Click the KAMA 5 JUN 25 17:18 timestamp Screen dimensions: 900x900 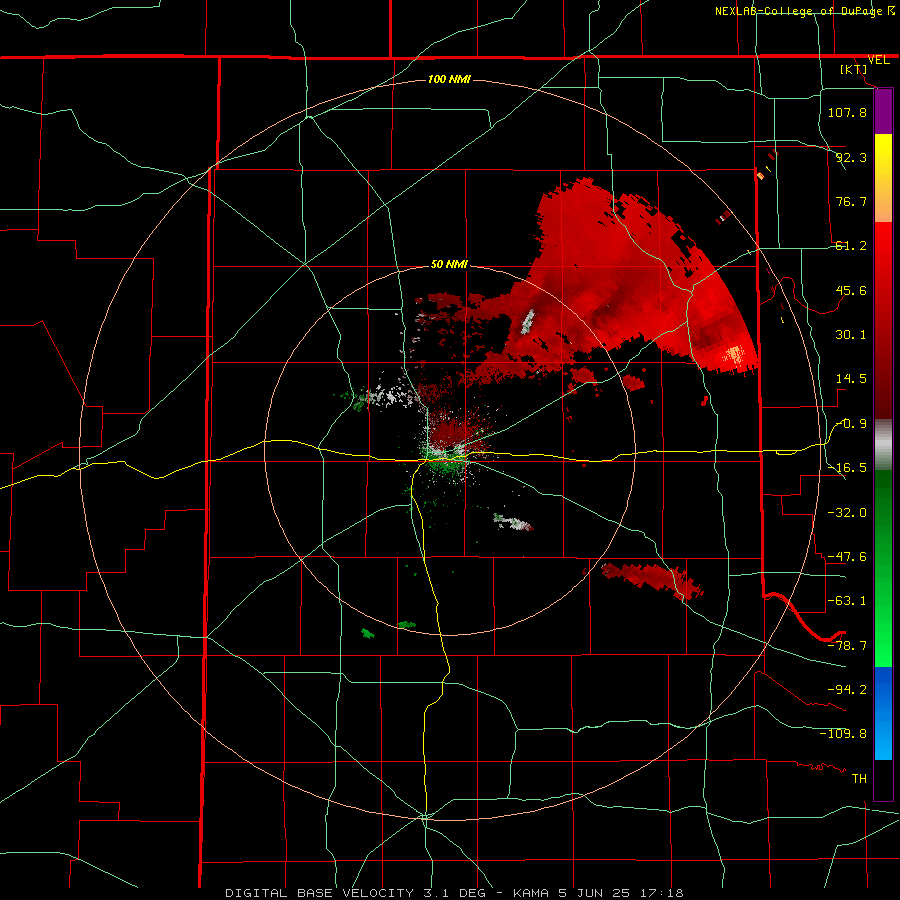click(x=598, y=893)
